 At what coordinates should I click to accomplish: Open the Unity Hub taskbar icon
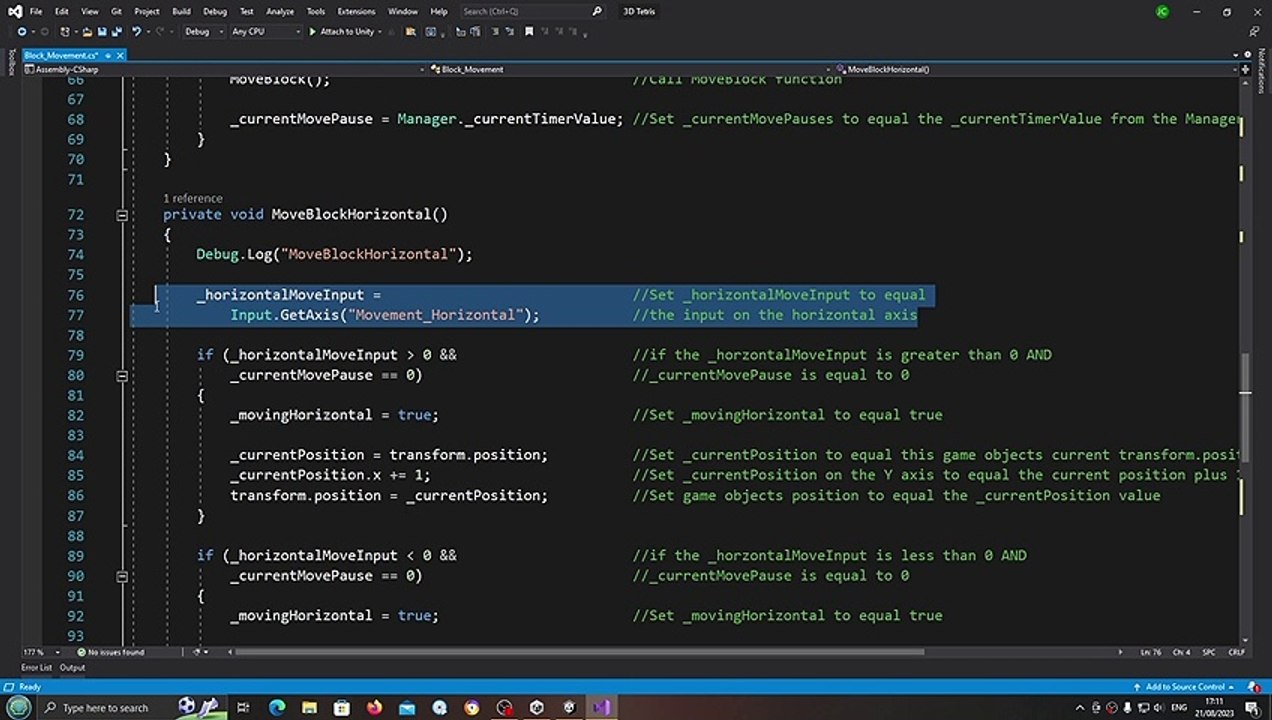tap(536, 707)
